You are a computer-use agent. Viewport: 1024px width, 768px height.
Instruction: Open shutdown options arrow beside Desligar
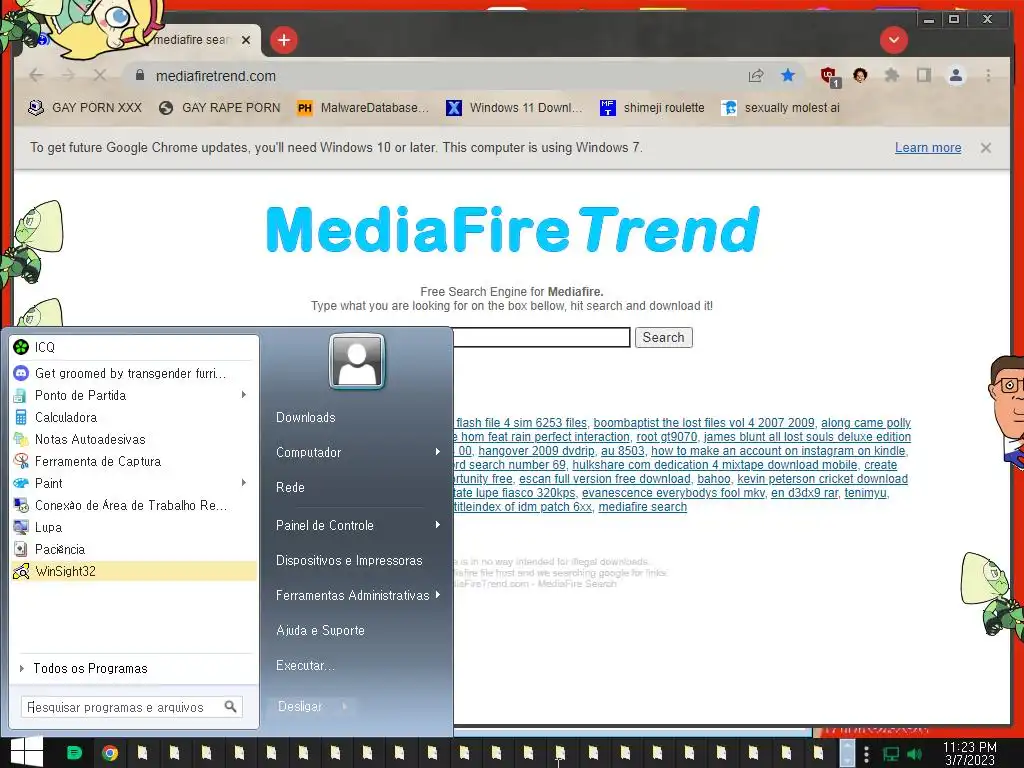click(x=344, y=706)
